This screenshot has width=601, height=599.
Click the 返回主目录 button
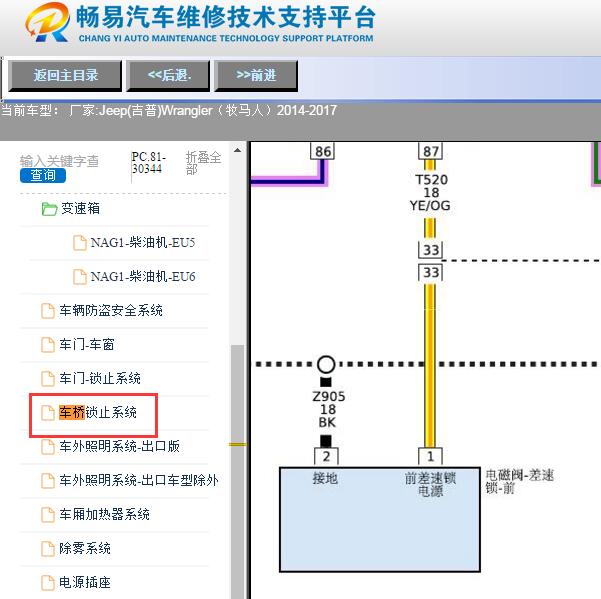(65, 75)
